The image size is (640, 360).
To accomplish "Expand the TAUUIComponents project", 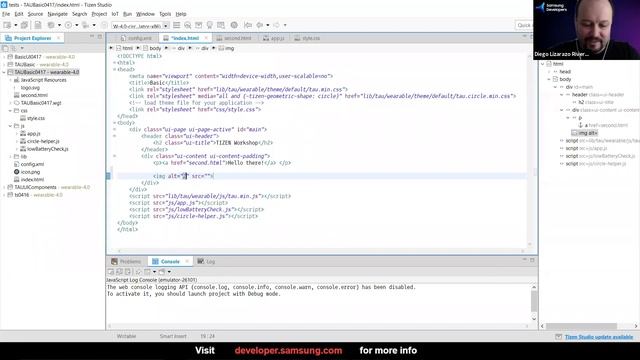I will tap(4, 187).
